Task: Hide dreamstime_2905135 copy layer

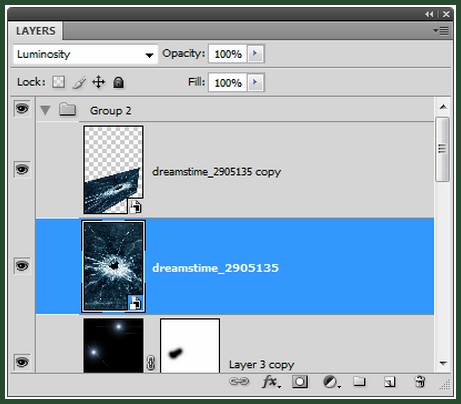Action: coord(22,169)
